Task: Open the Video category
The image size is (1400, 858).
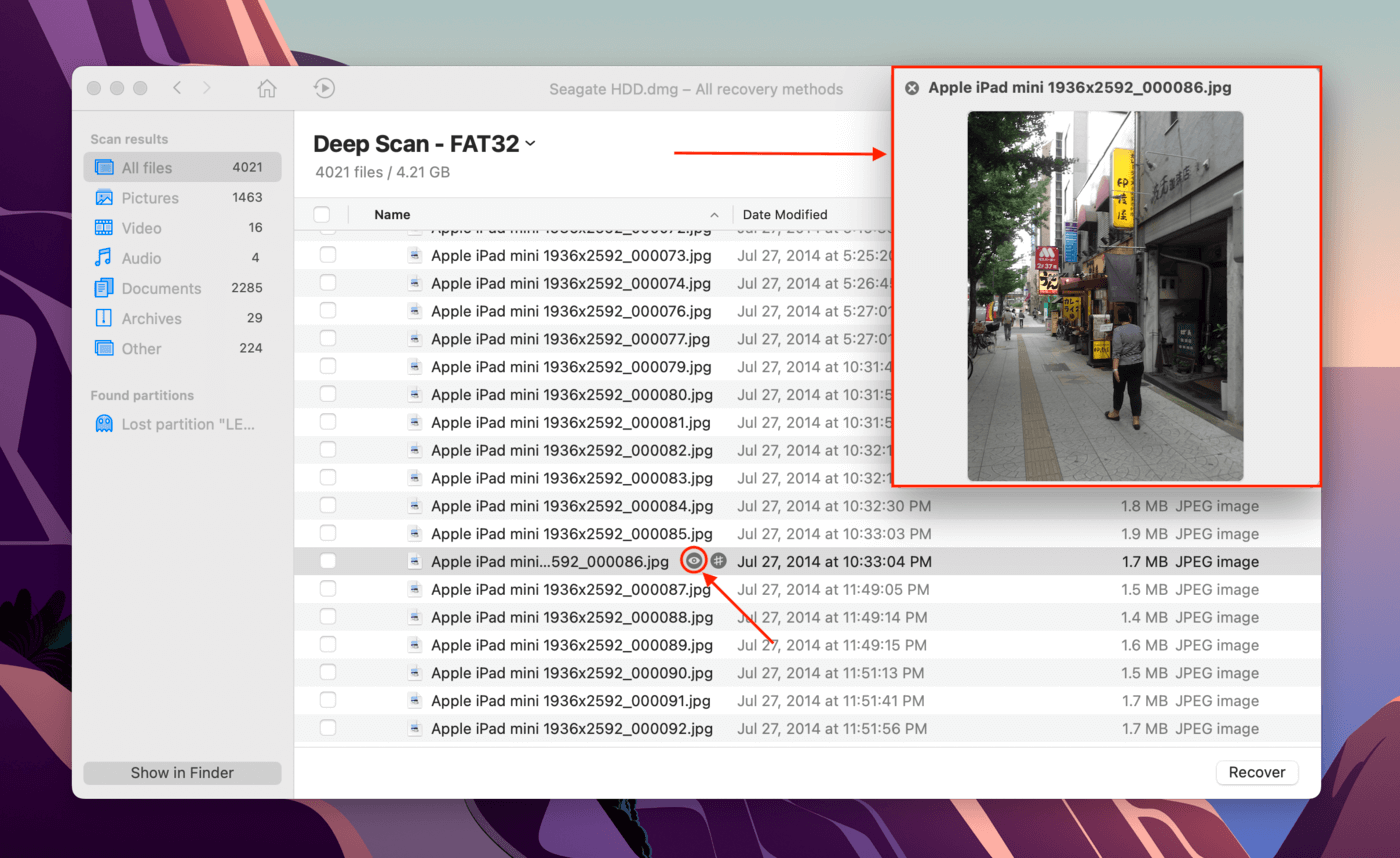Action: click(x=182, y=228)
